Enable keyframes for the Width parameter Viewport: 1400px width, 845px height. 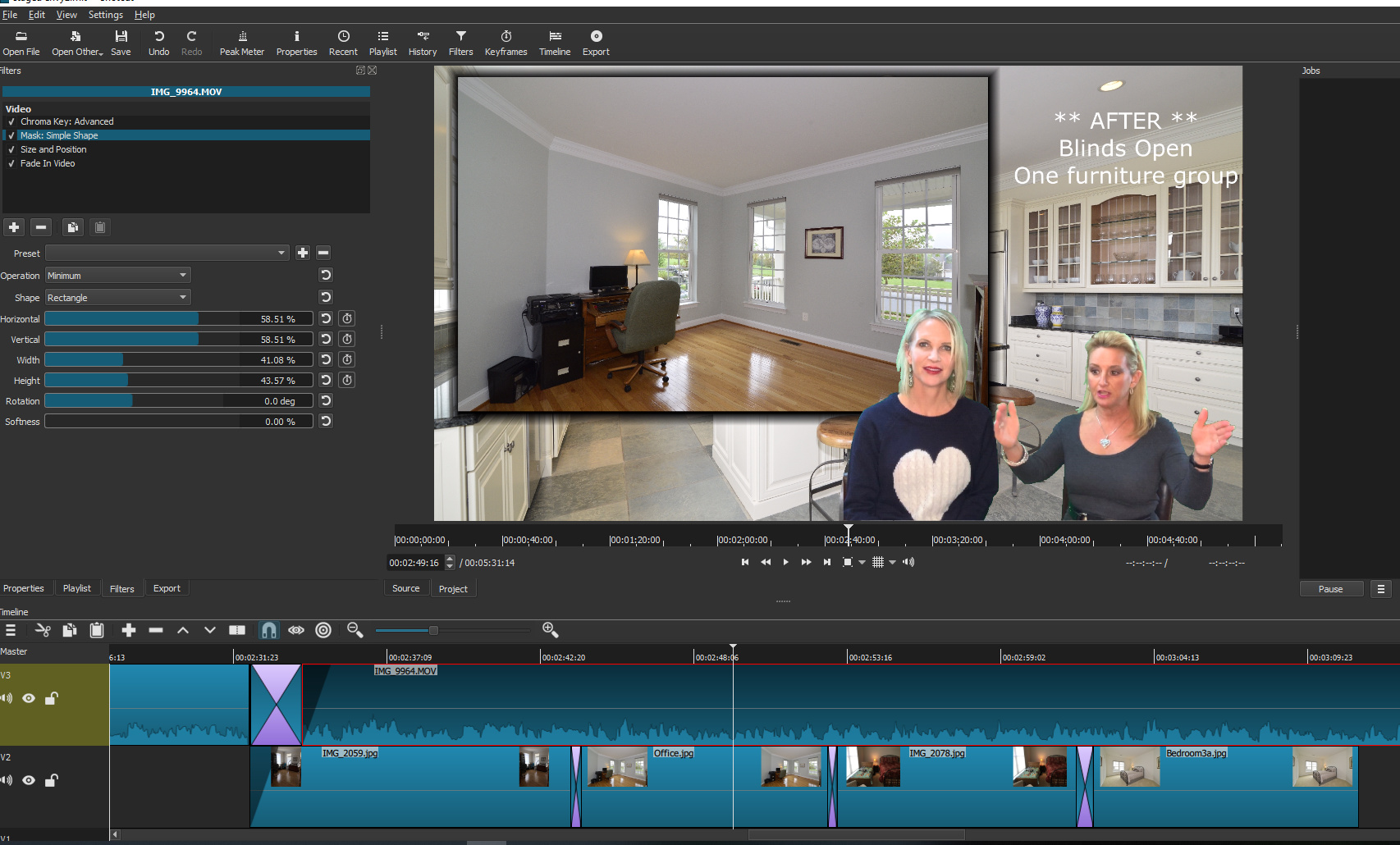tap(347, 359)
